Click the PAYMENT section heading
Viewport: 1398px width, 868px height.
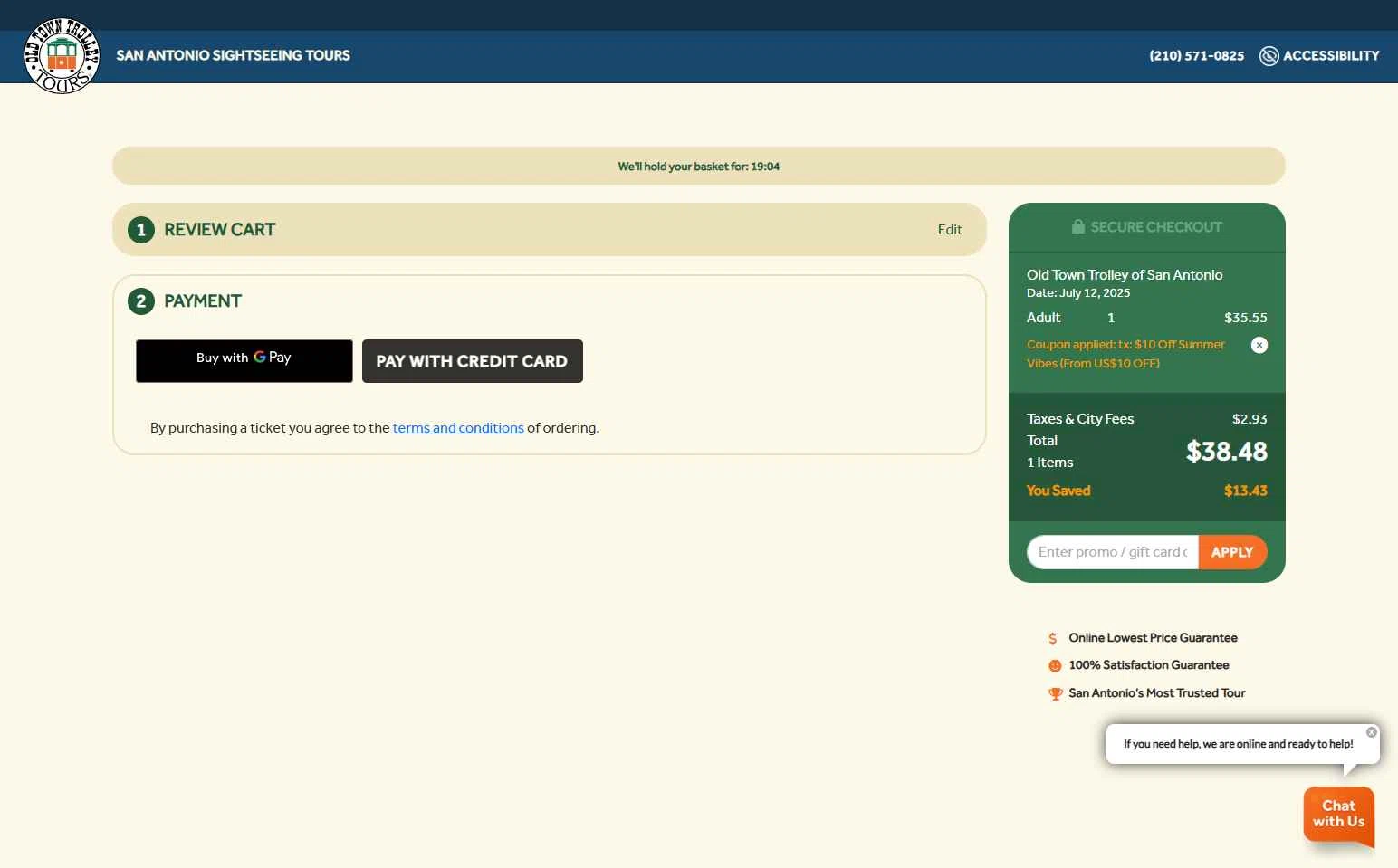[203, 301]
